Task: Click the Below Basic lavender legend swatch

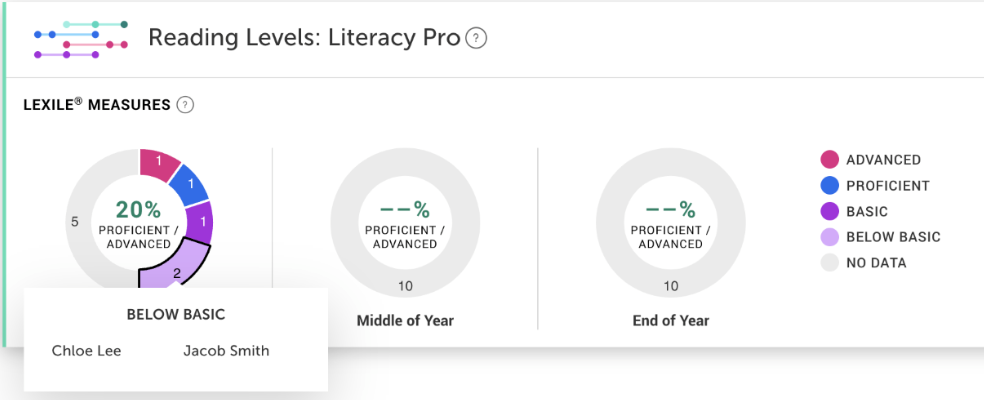Action: point(830,237)
